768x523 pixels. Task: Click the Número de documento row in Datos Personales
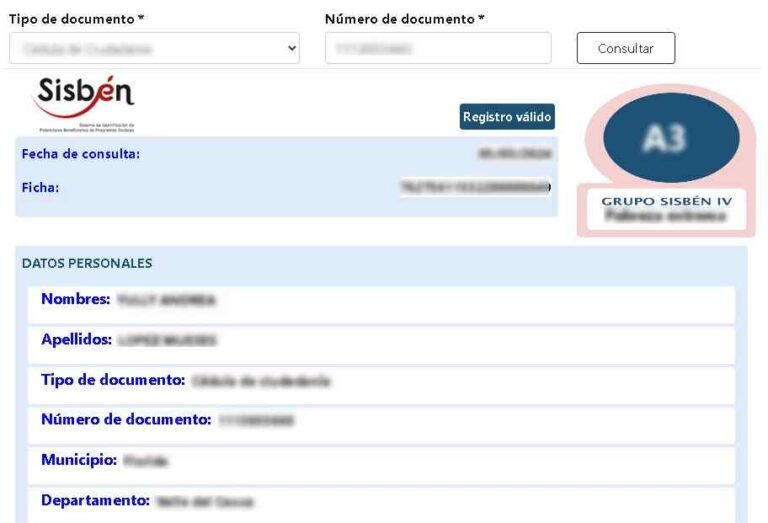pyautogui.click(x=382, y=426)
